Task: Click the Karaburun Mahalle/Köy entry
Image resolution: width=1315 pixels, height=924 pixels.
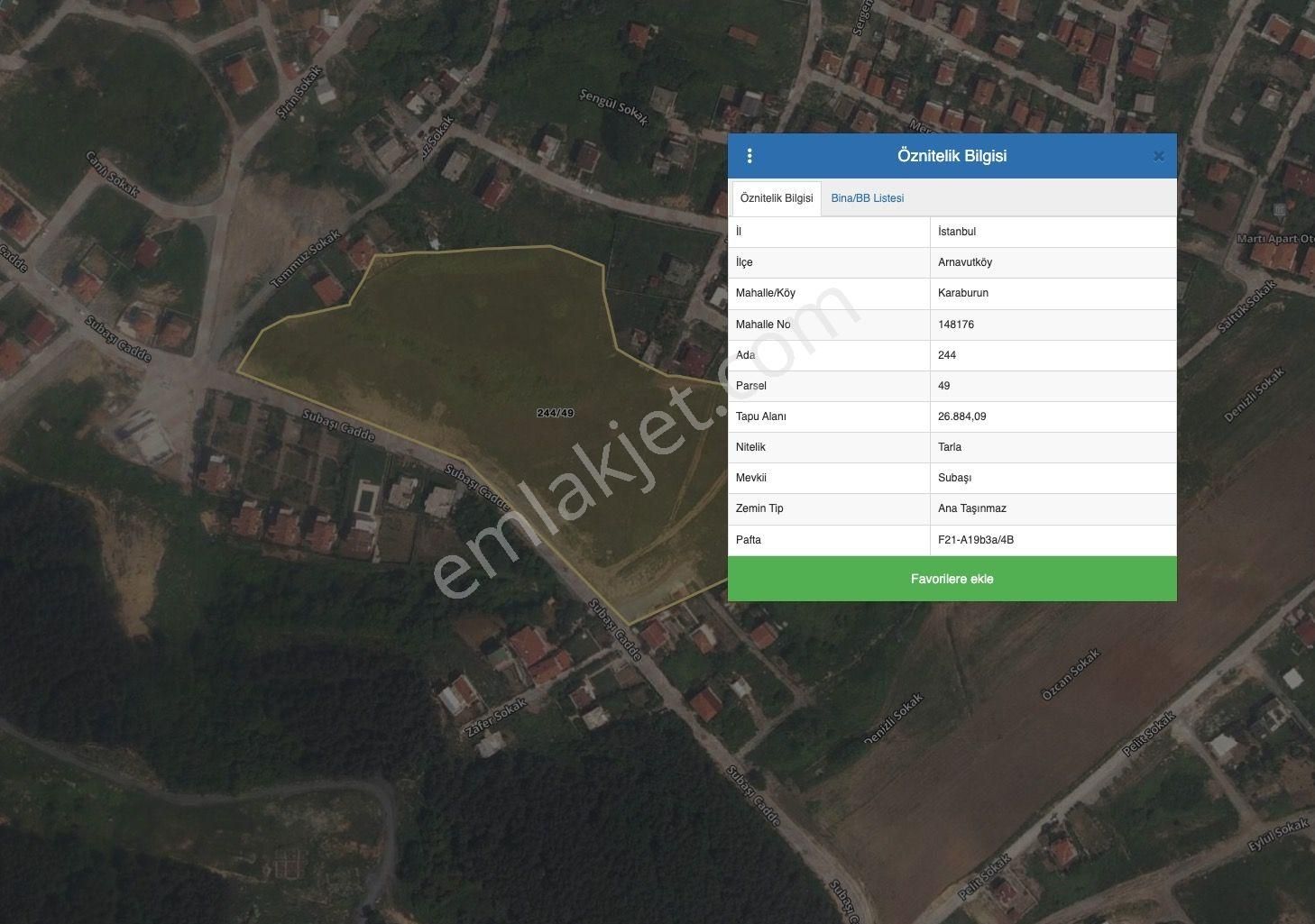Action: point(966,293)
